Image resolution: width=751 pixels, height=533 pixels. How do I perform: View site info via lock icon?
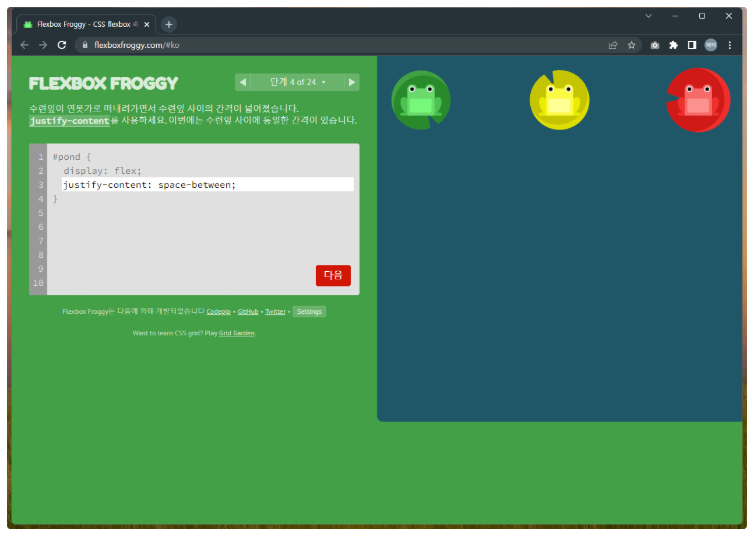[x=85, y=45]
